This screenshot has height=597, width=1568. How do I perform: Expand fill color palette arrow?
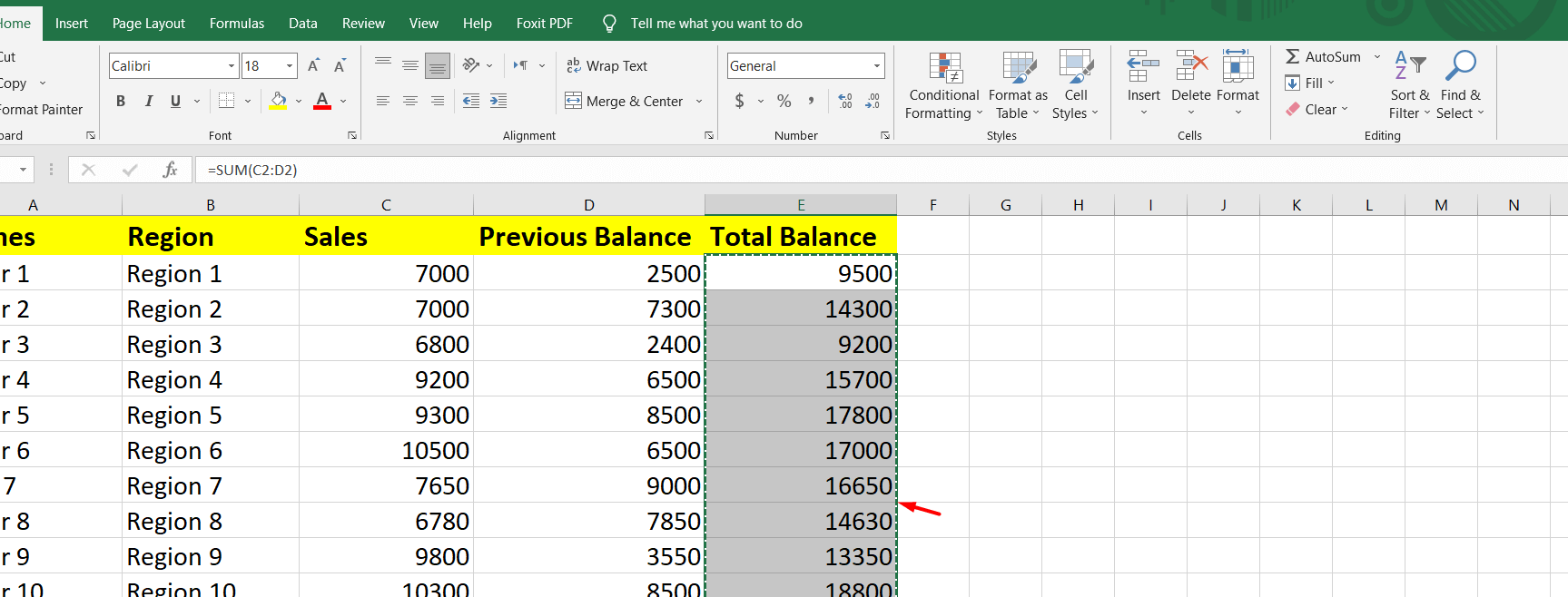click(299, 101)
